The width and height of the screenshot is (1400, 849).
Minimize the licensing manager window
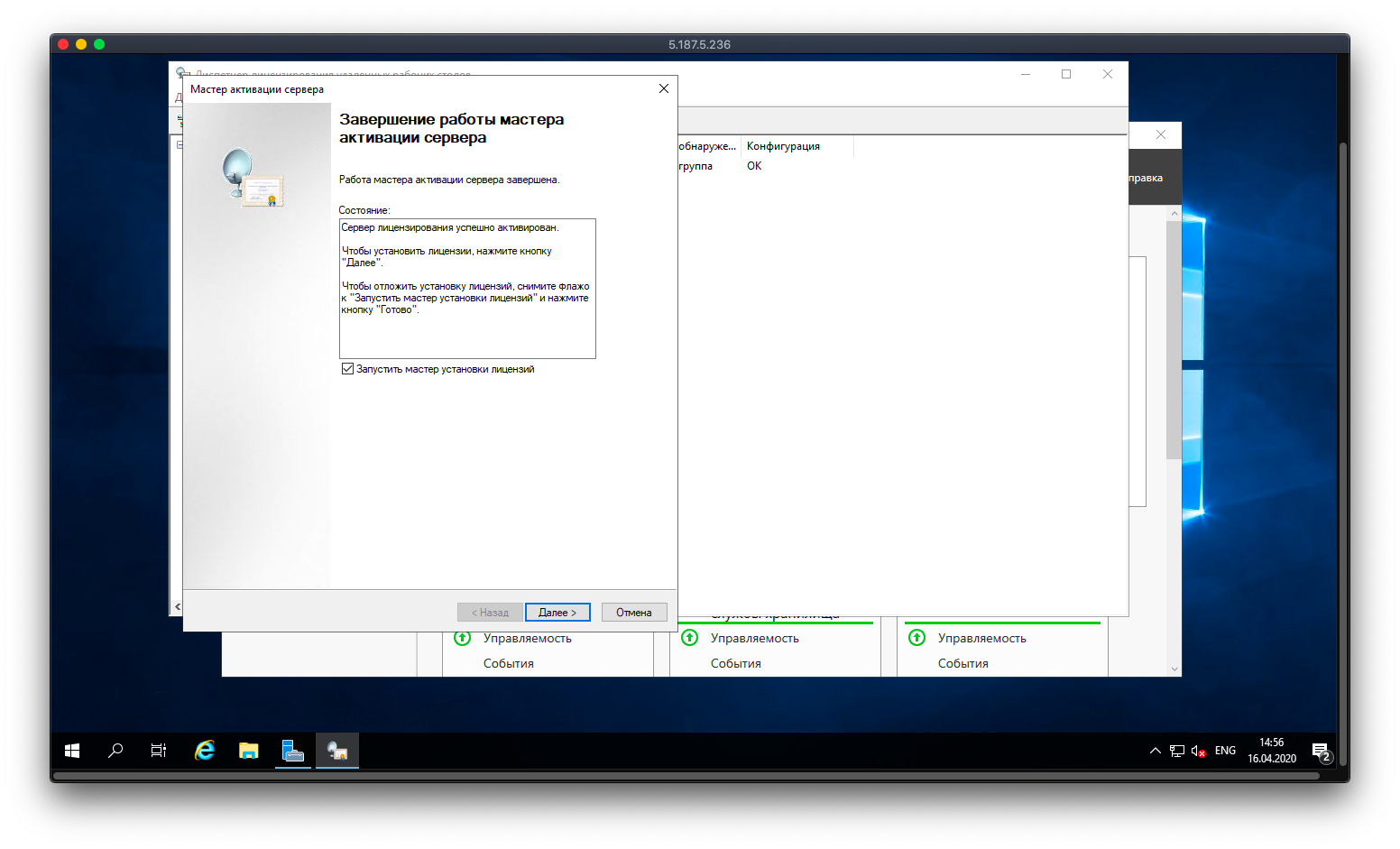point(1026,74)
